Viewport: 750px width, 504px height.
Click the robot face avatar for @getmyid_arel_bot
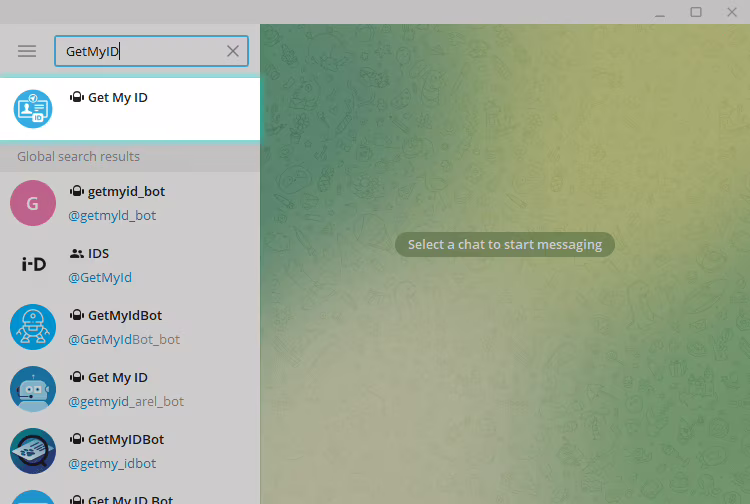pyautogui.click(x=32, y=389)
